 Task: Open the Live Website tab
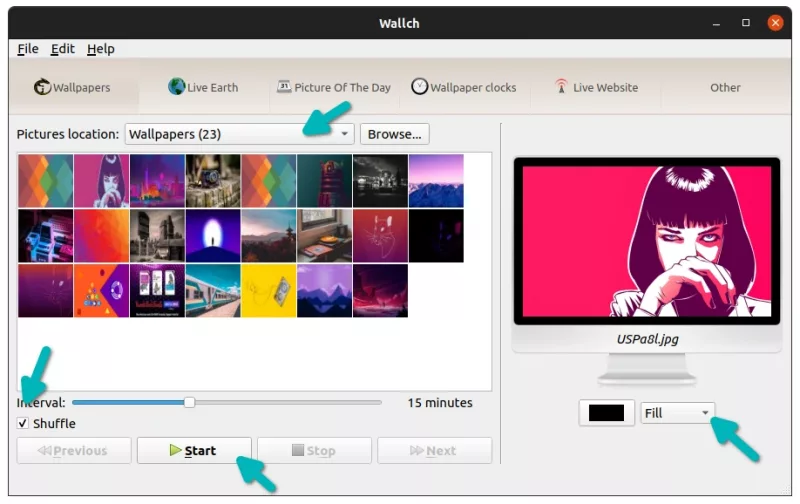tap(596, 87)
